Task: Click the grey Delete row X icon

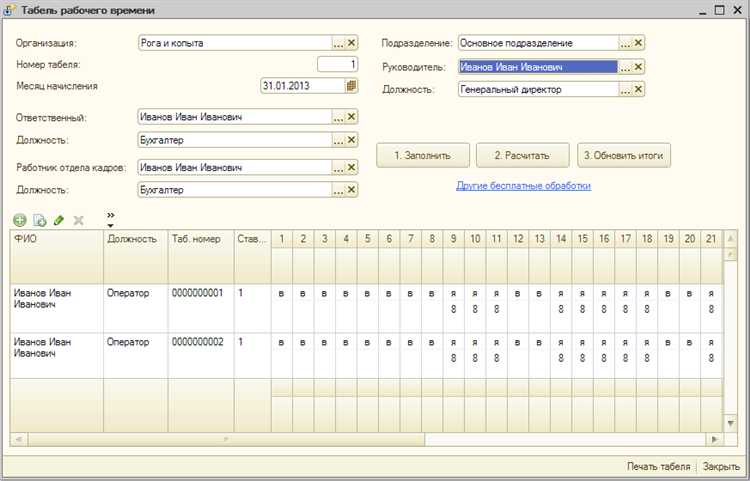Action: point(79,220)
